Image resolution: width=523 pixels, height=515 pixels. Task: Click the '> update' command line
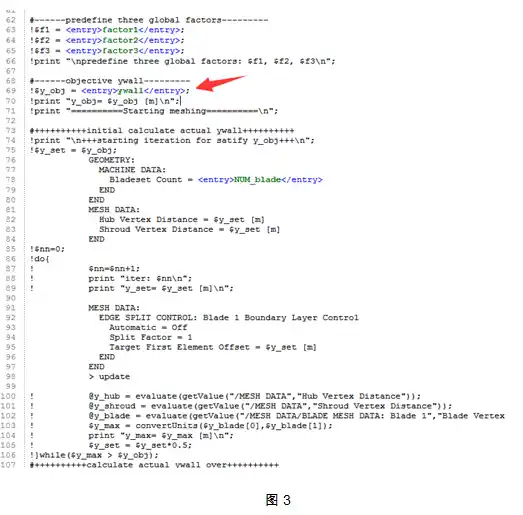tap(109, 377)
